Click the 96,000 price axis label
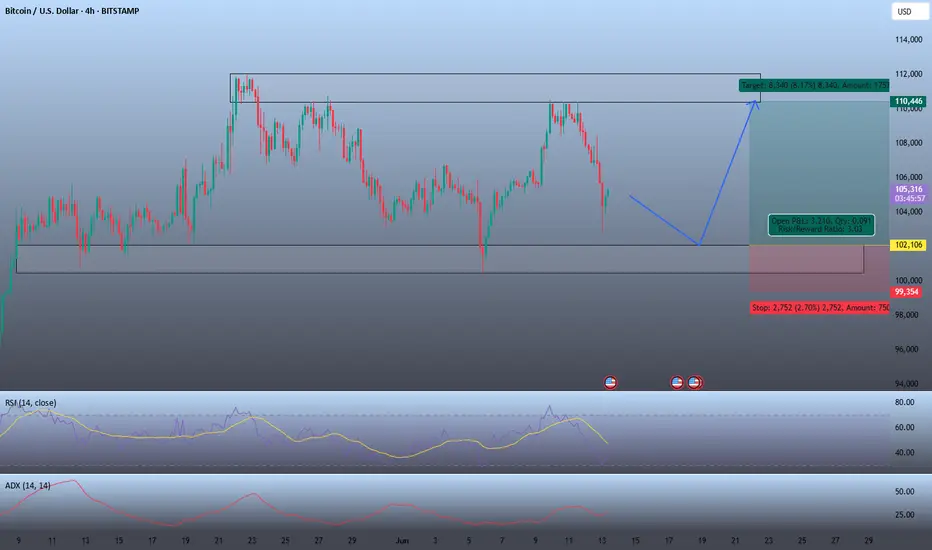 click(x=906, y=349)
